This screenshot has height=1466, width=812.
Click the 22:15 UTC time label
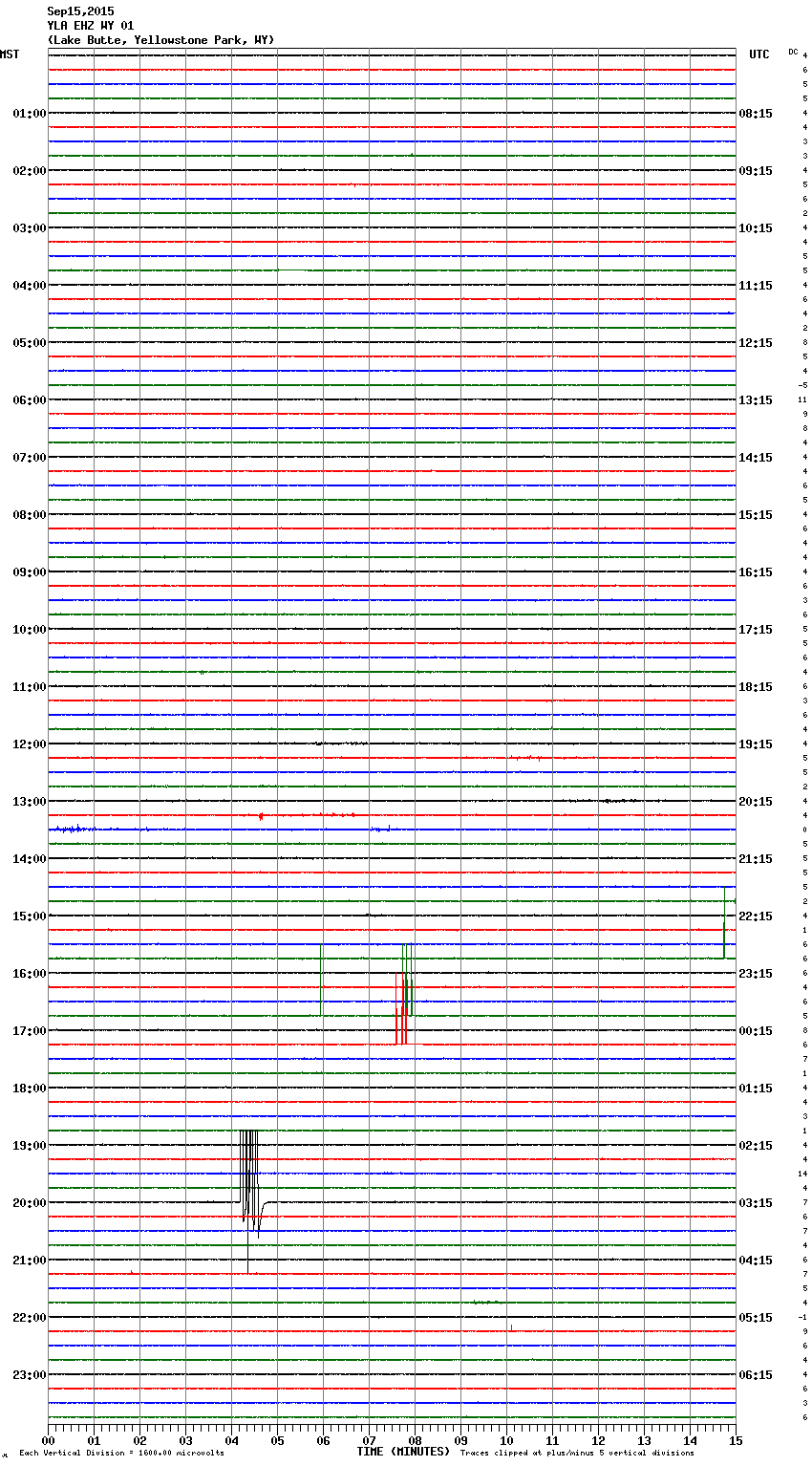coord(755,916)
